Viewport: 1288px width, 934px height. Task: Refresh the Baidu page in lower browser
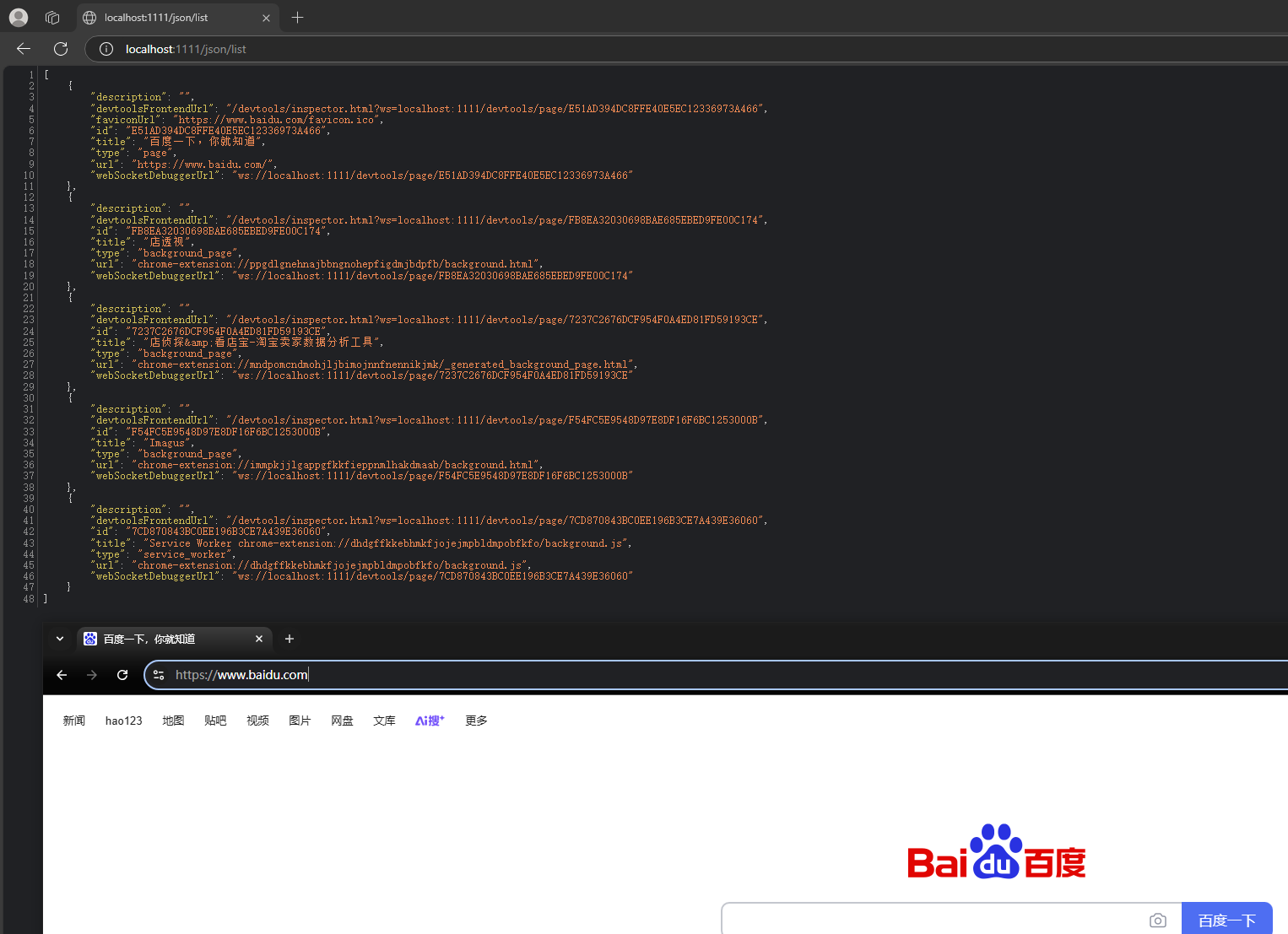pyautogui.click(x=122, y=675)
